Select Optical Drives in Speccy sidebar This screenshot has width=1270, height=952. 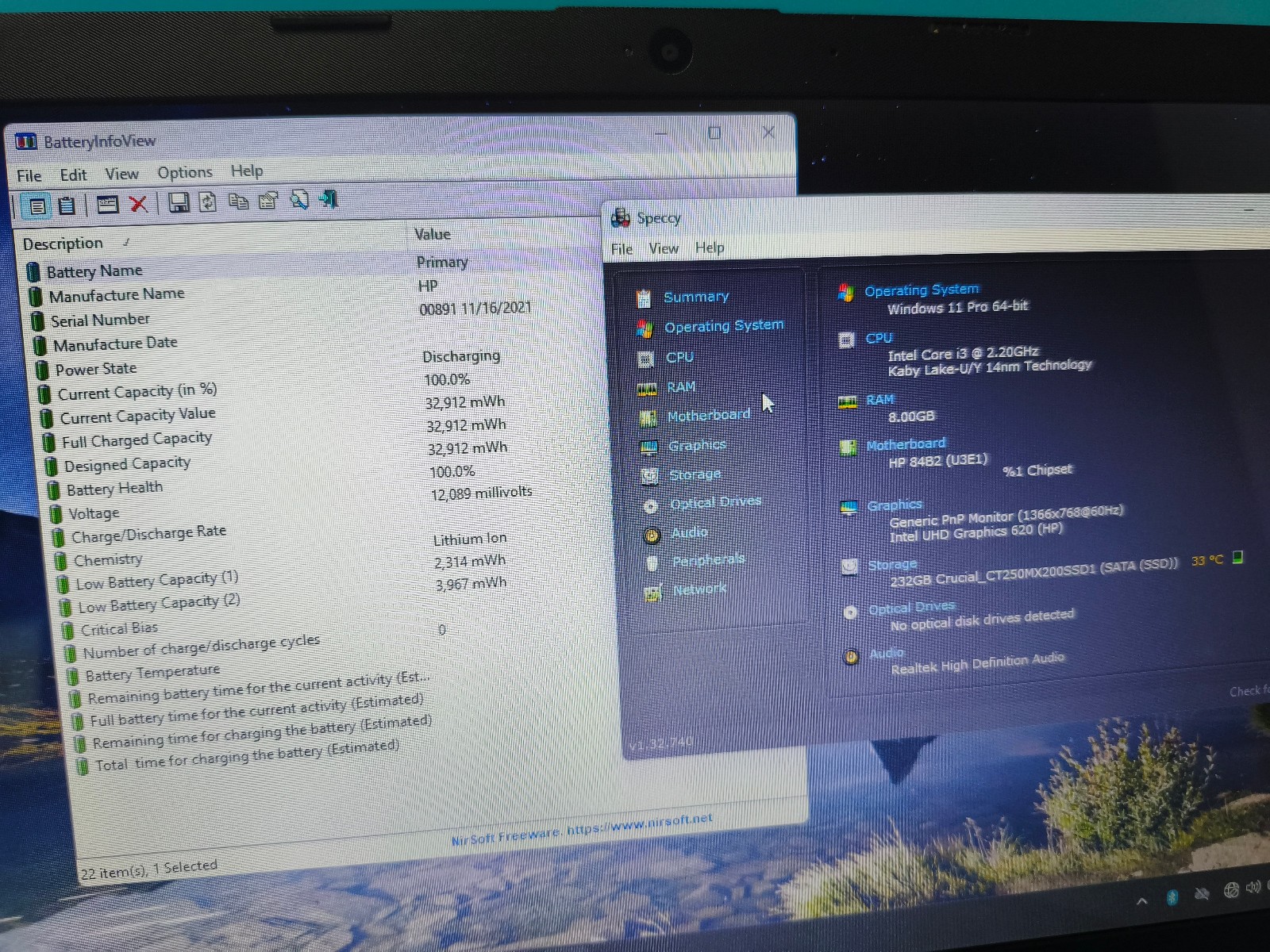[x=716, y=503]
